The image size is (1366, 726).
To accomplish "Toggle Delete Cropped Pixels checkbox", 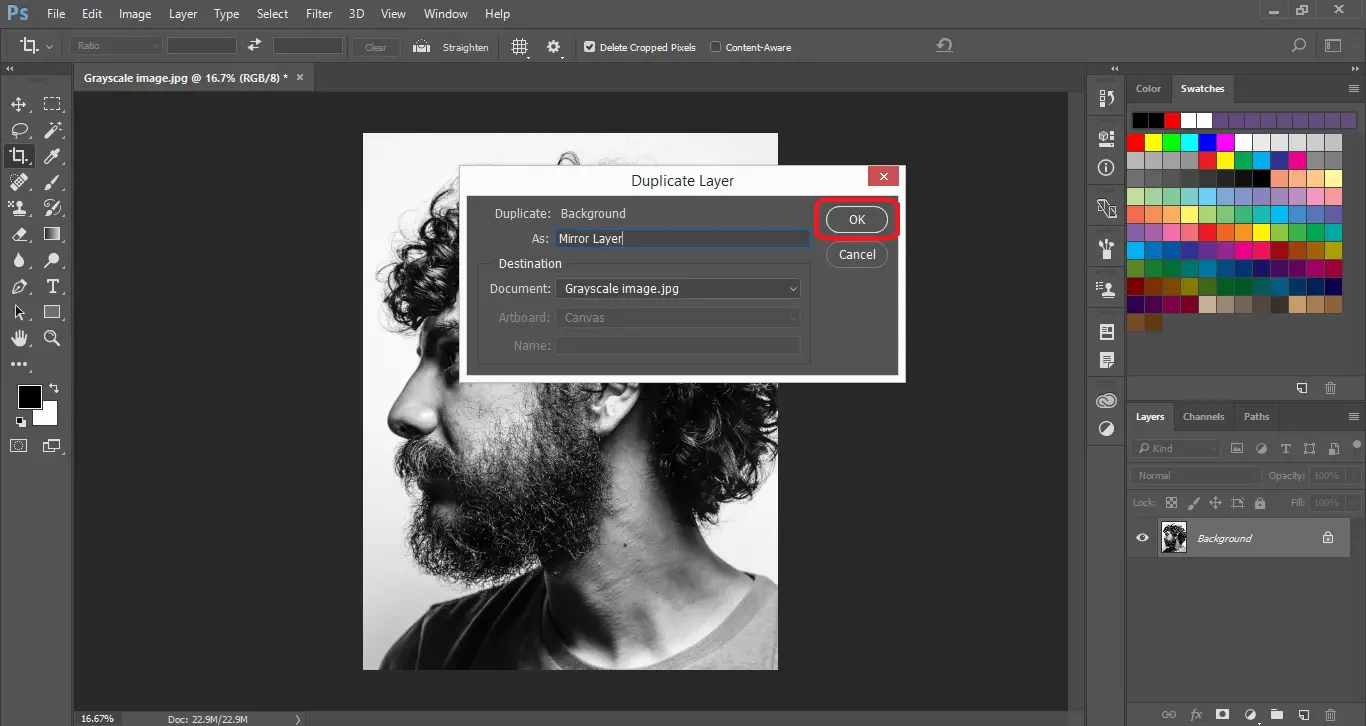I will (x=590, y=47).
